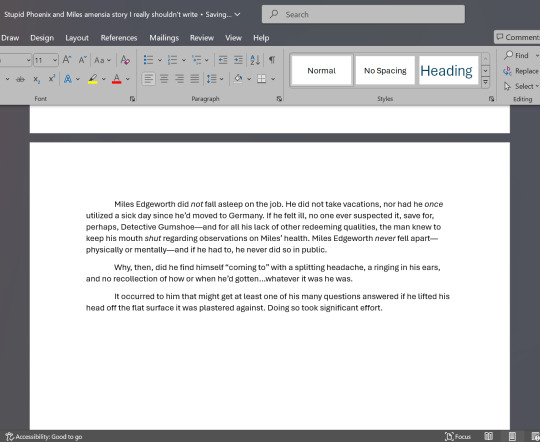Open line and paragraph spacing options

[211, 79]
